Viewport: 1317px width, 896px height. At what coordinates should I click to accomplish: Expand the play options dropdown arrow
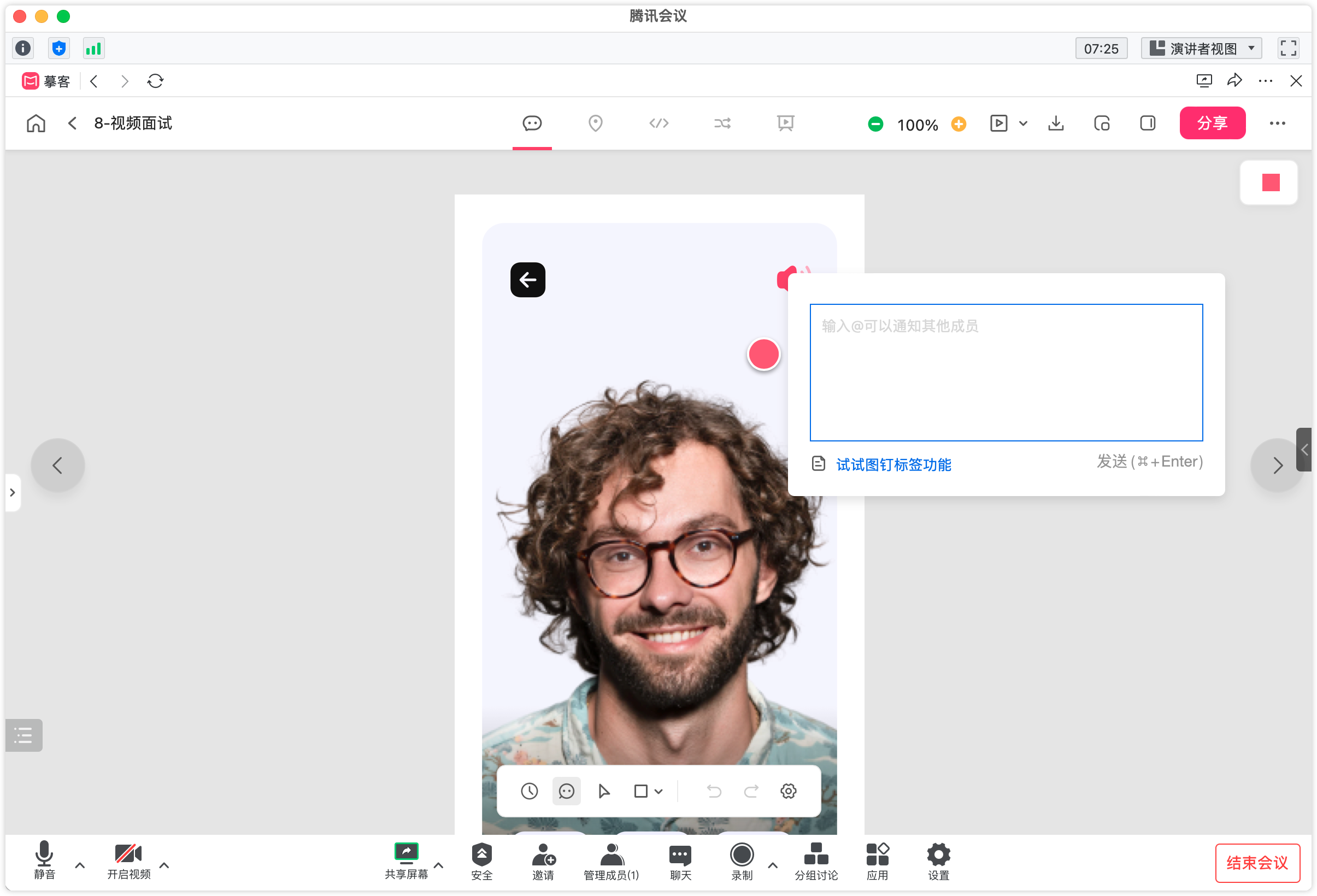[x=1023, y=123]
